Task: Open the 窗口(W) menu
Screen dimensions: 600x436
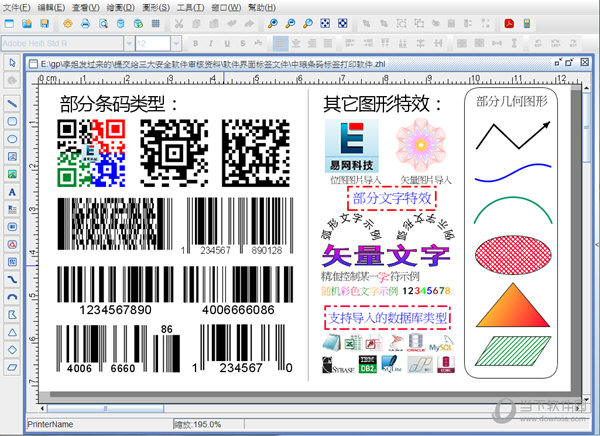Action: coord(226,7)
